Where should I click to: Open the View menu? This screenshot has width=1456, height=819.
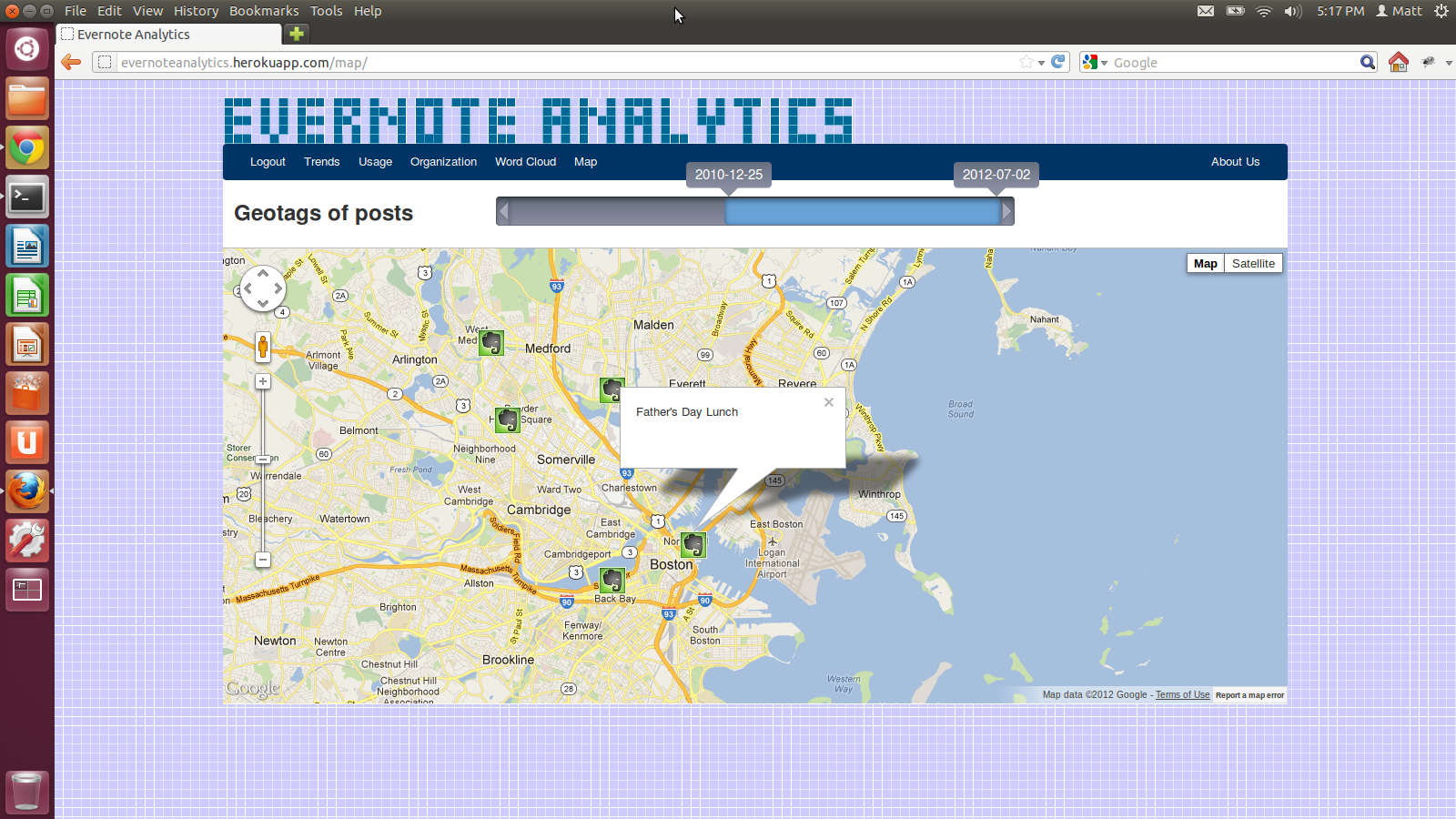(147, 11)
